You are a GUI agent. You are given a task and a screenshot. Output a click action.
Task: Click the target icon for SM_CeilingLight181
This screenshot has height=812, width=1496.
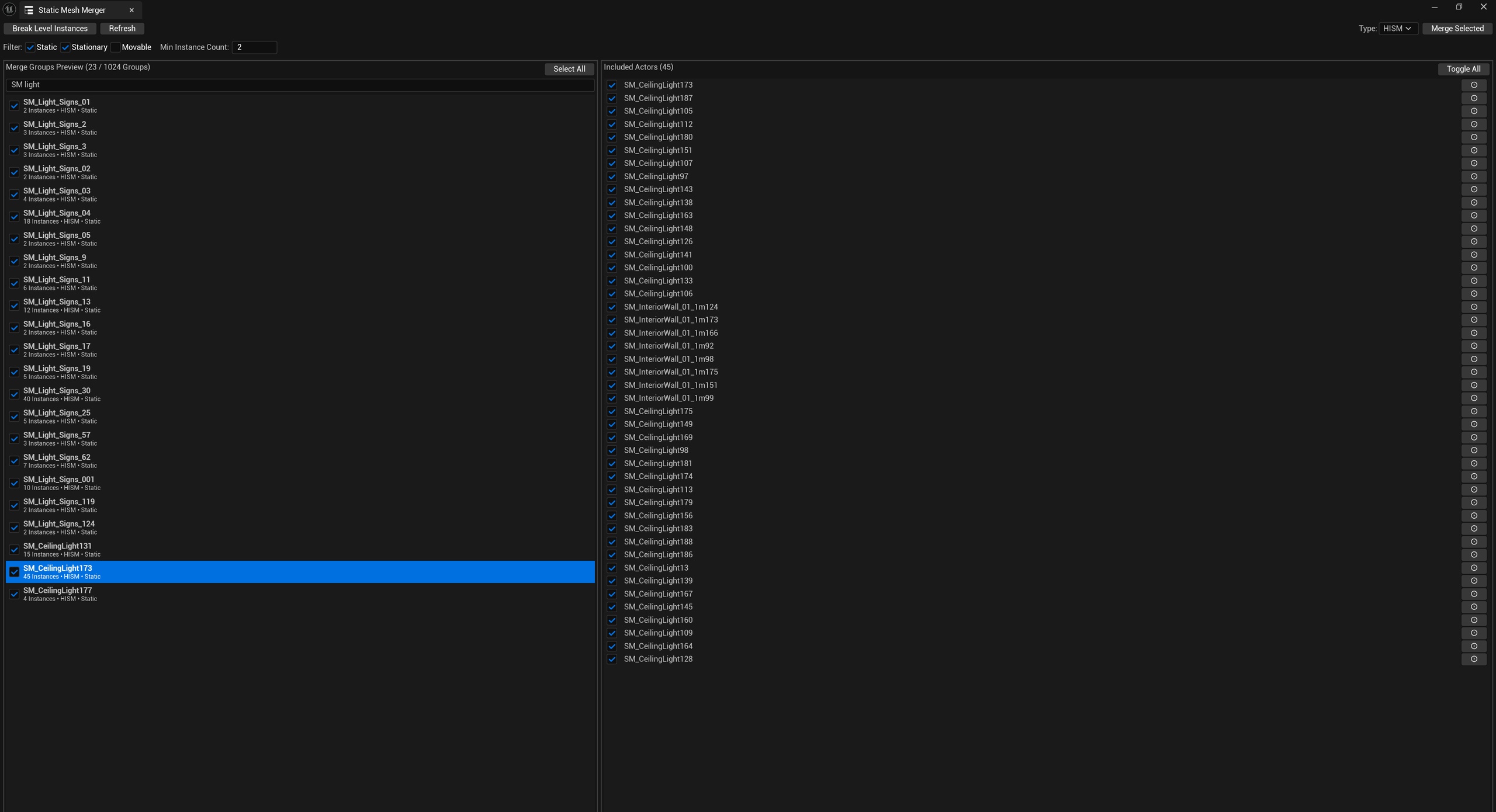[x=1474, y=464]
